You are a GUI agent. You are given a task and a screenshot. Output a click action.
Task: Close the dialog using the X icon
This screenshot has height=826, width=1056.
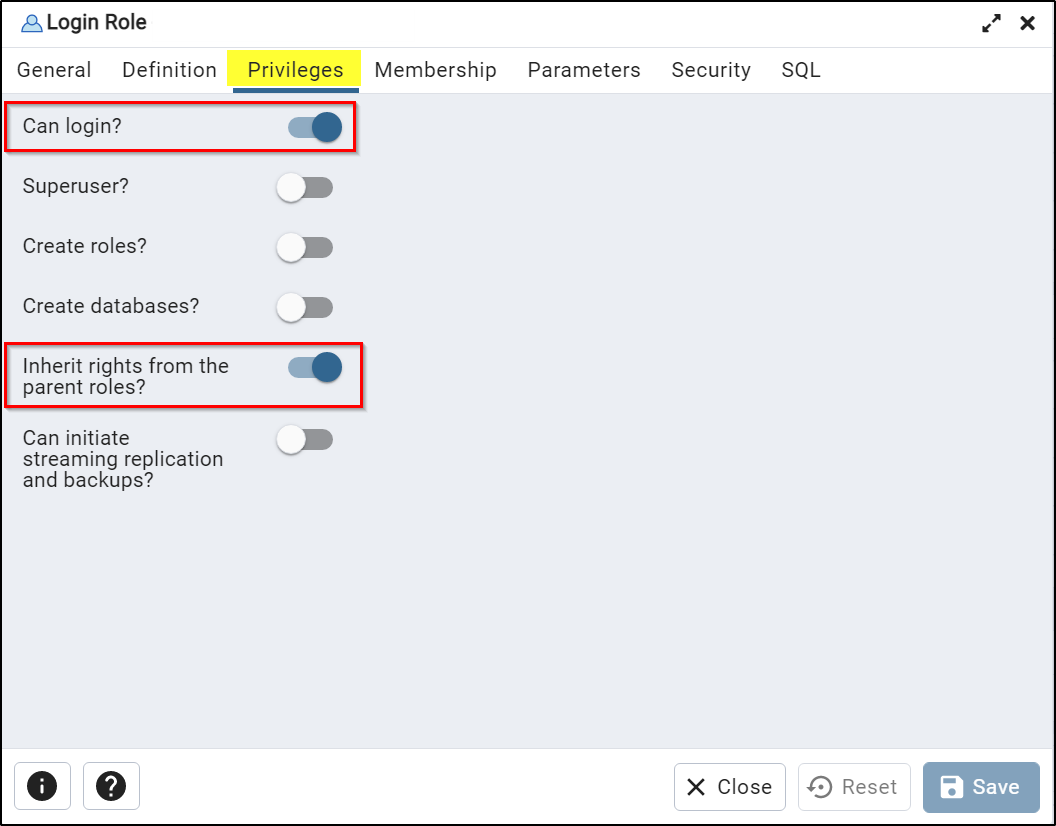tap(1028, 24)
